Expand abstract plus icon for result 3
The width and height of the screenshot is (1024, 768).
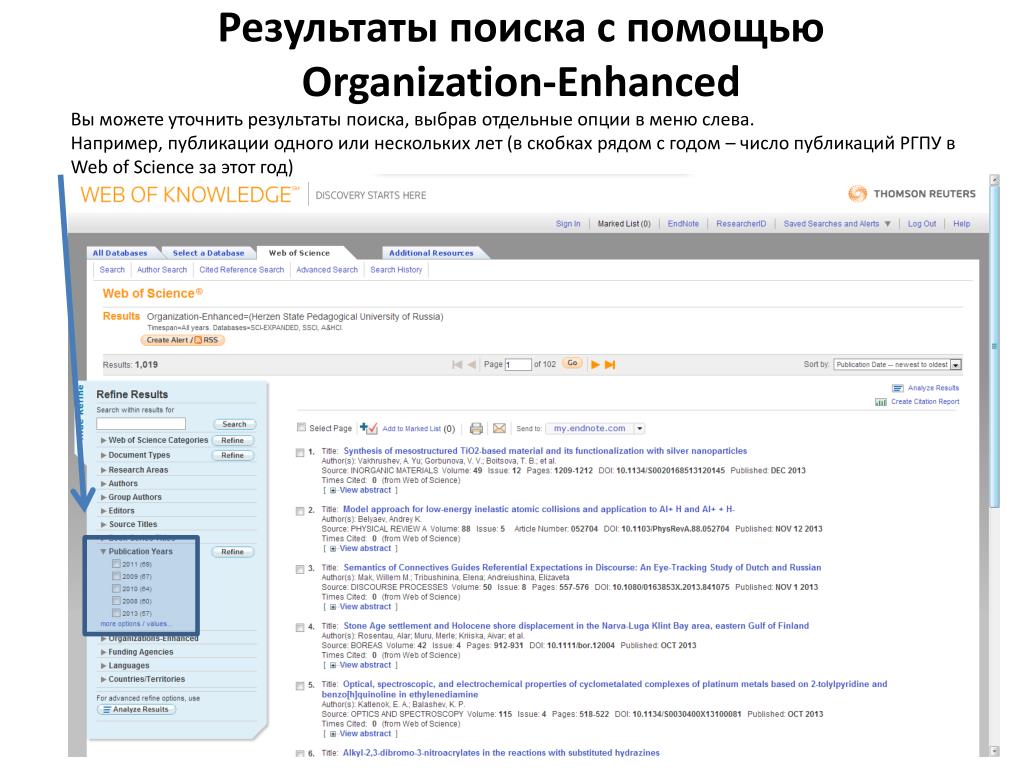click(332, 607)
